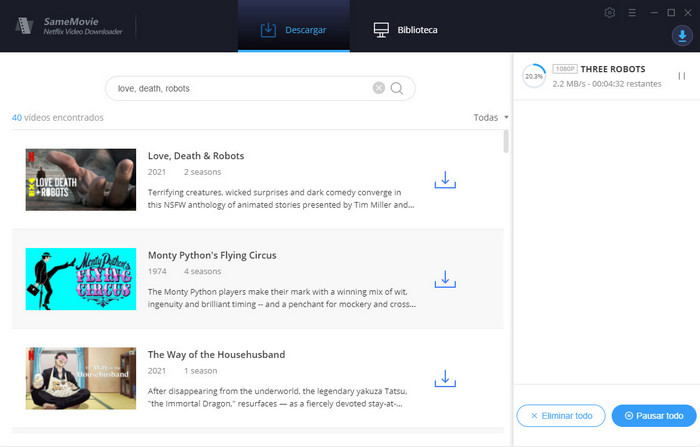Clear the search field text

(379, 88)
